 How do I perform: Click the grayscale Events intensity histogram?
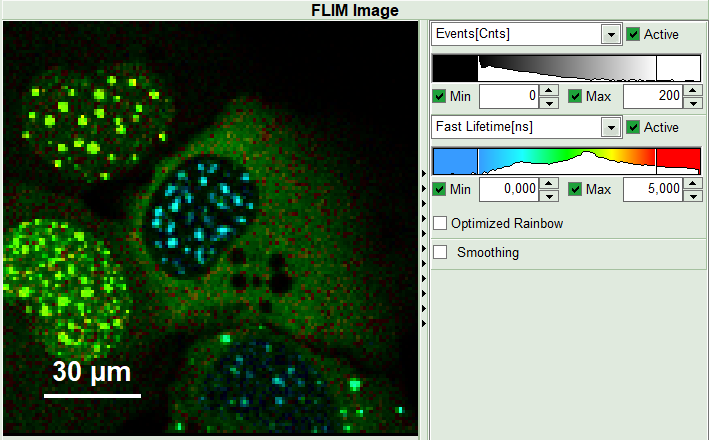566,68
